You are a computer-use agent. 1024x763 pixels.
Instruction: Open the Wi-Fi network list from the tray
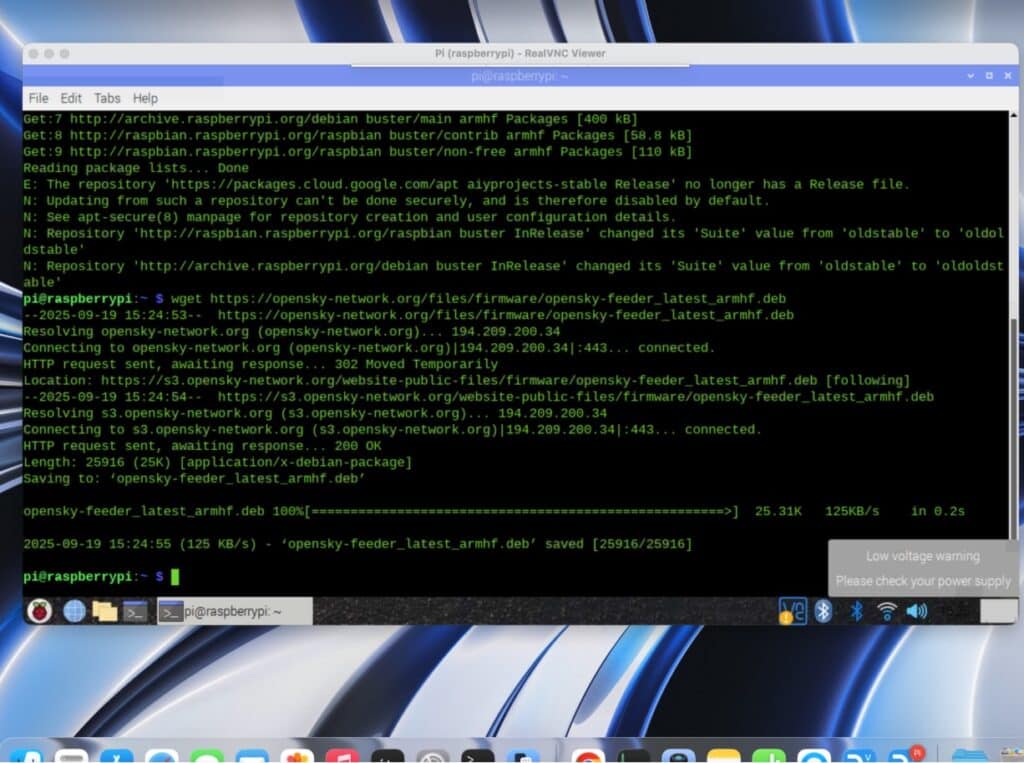(x=888, y=610)
